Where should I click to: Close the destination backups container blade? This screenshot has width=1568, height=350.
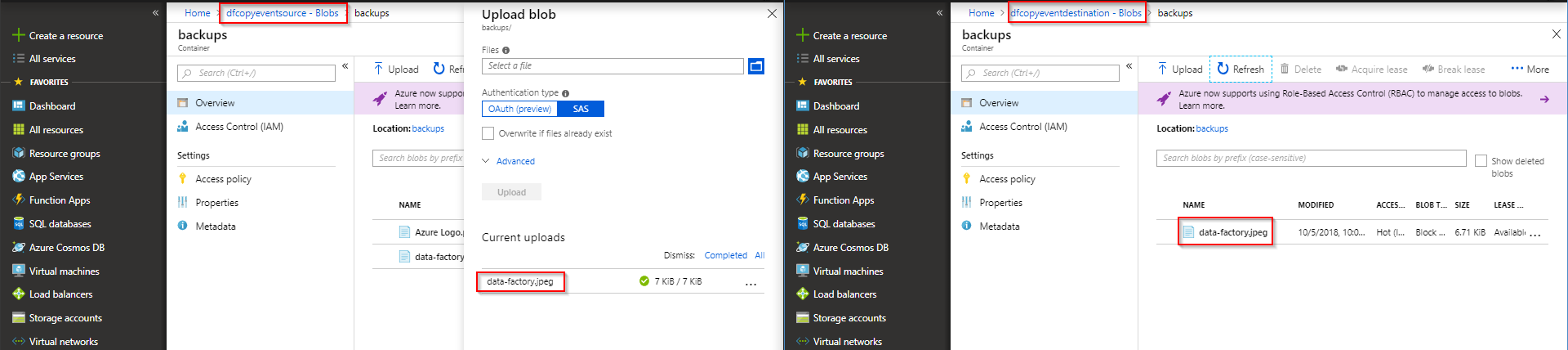point(1556,34)
